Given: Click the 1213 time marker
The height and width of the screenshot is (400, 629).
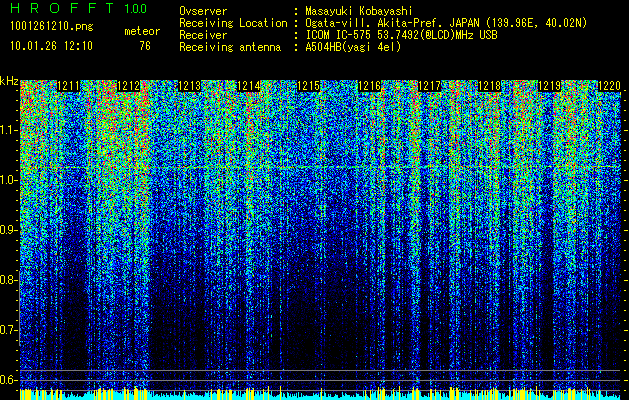Looking at the screenshot, I should coord(189,86).
